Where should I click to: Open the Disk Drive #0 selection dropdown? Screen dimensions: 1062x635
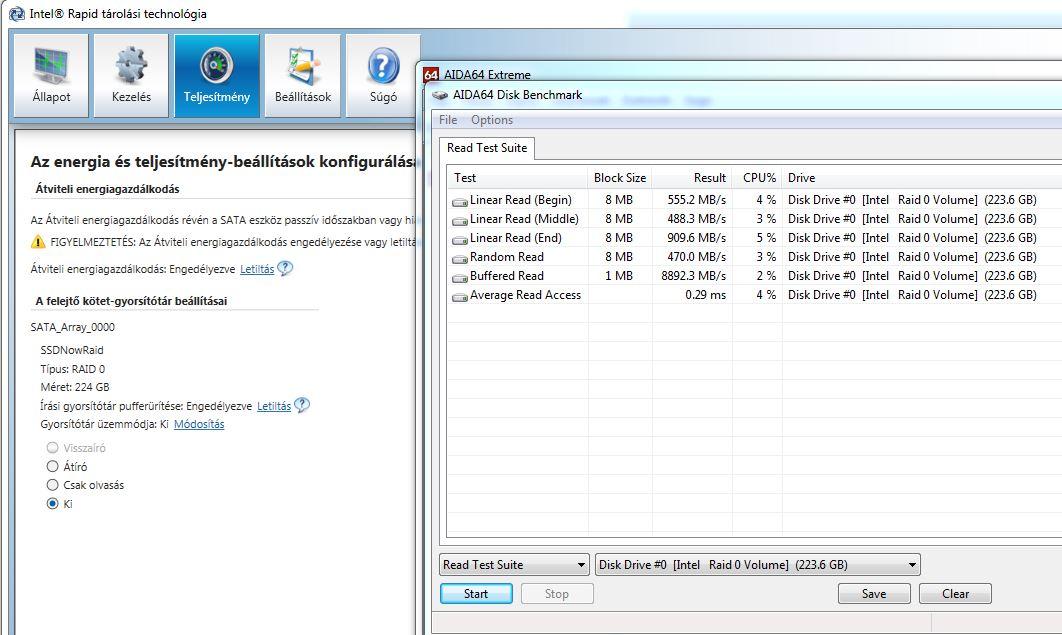point(757,565)
